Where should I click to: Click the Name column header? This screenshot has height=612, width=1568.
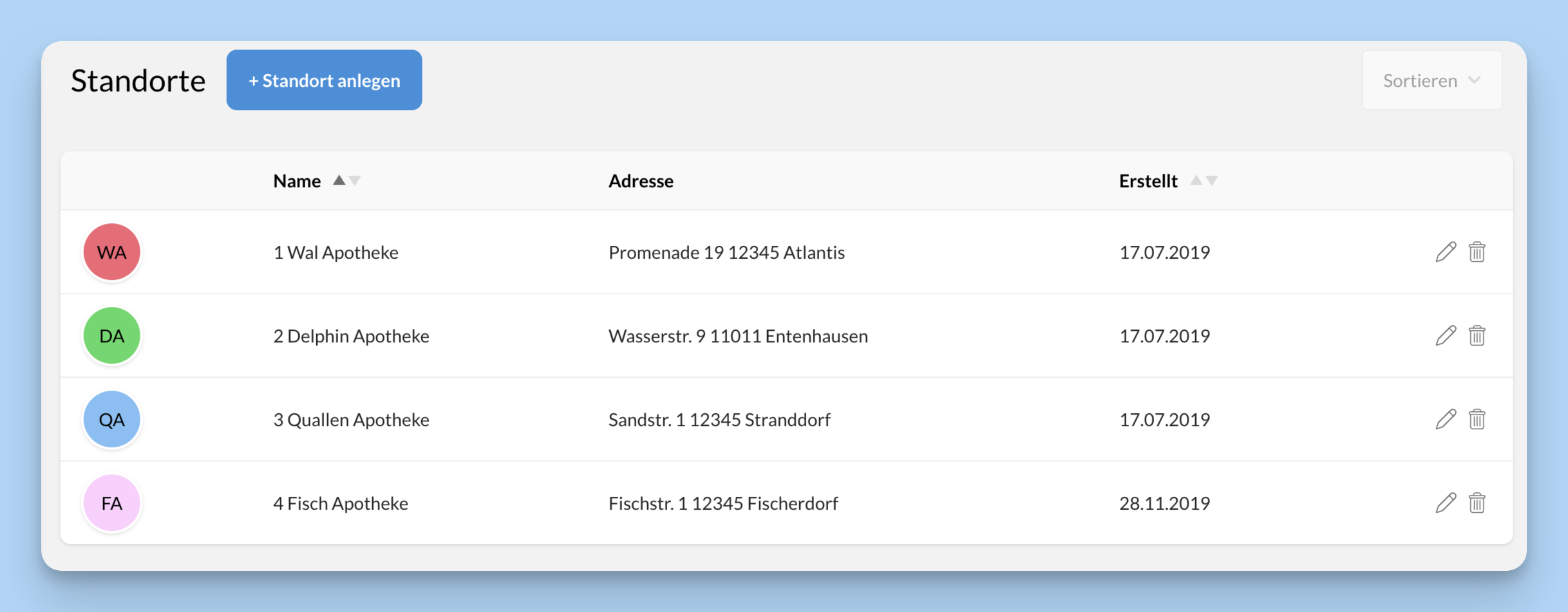coord(297,181)
